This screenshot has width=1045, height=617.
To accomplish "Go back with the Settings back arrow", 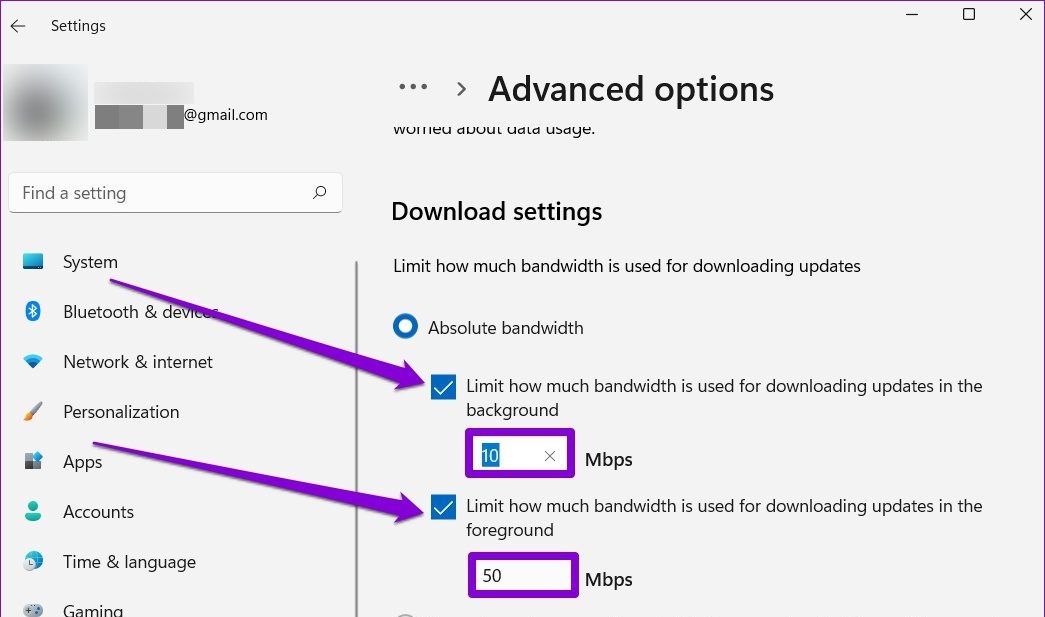I will click(18, 26).
